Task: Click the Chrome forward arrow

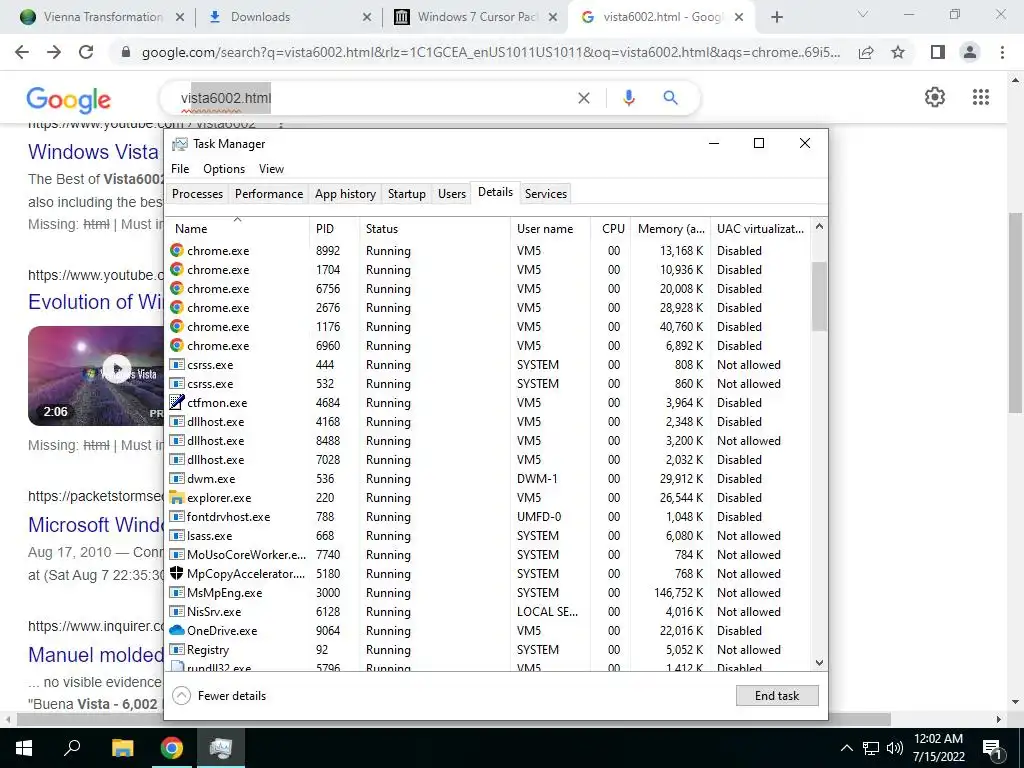Action: pos(54,52)
